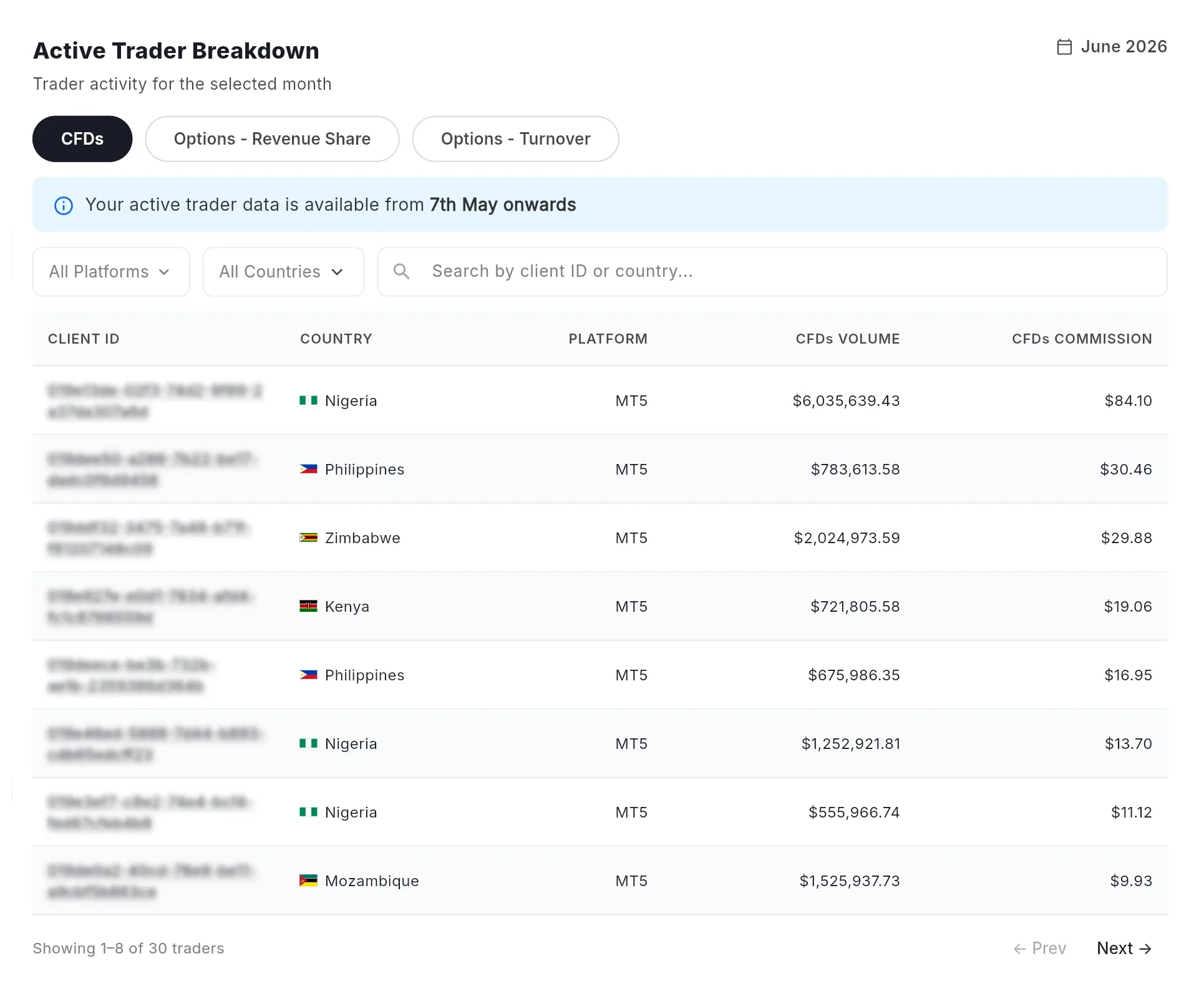Click the CFDs VOLUME column header
This screenshot has height=1004, width=1204.
[x=848, y=339]
